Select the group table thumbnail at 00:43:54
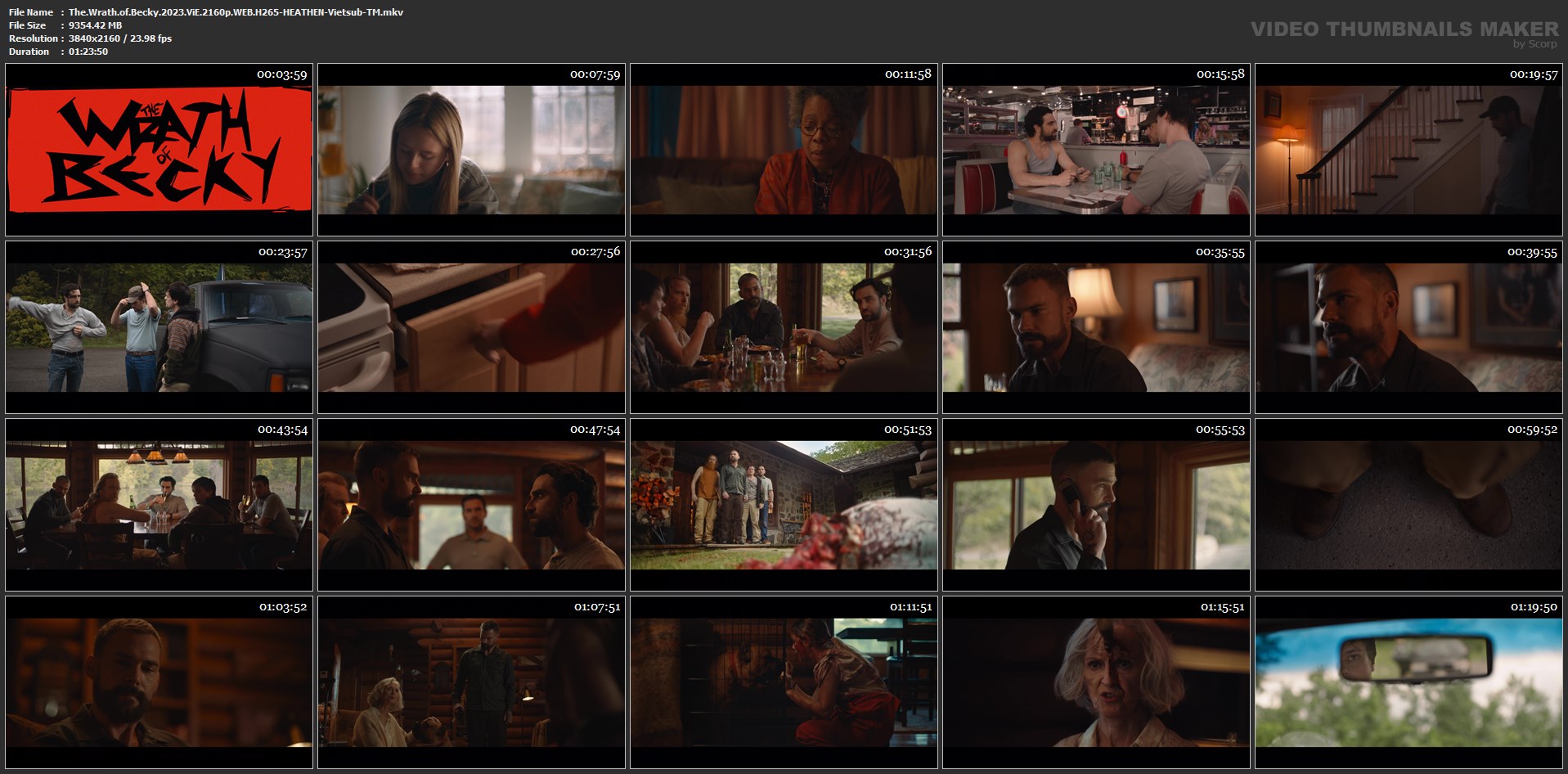The image size is (1568, 774). 159,505
